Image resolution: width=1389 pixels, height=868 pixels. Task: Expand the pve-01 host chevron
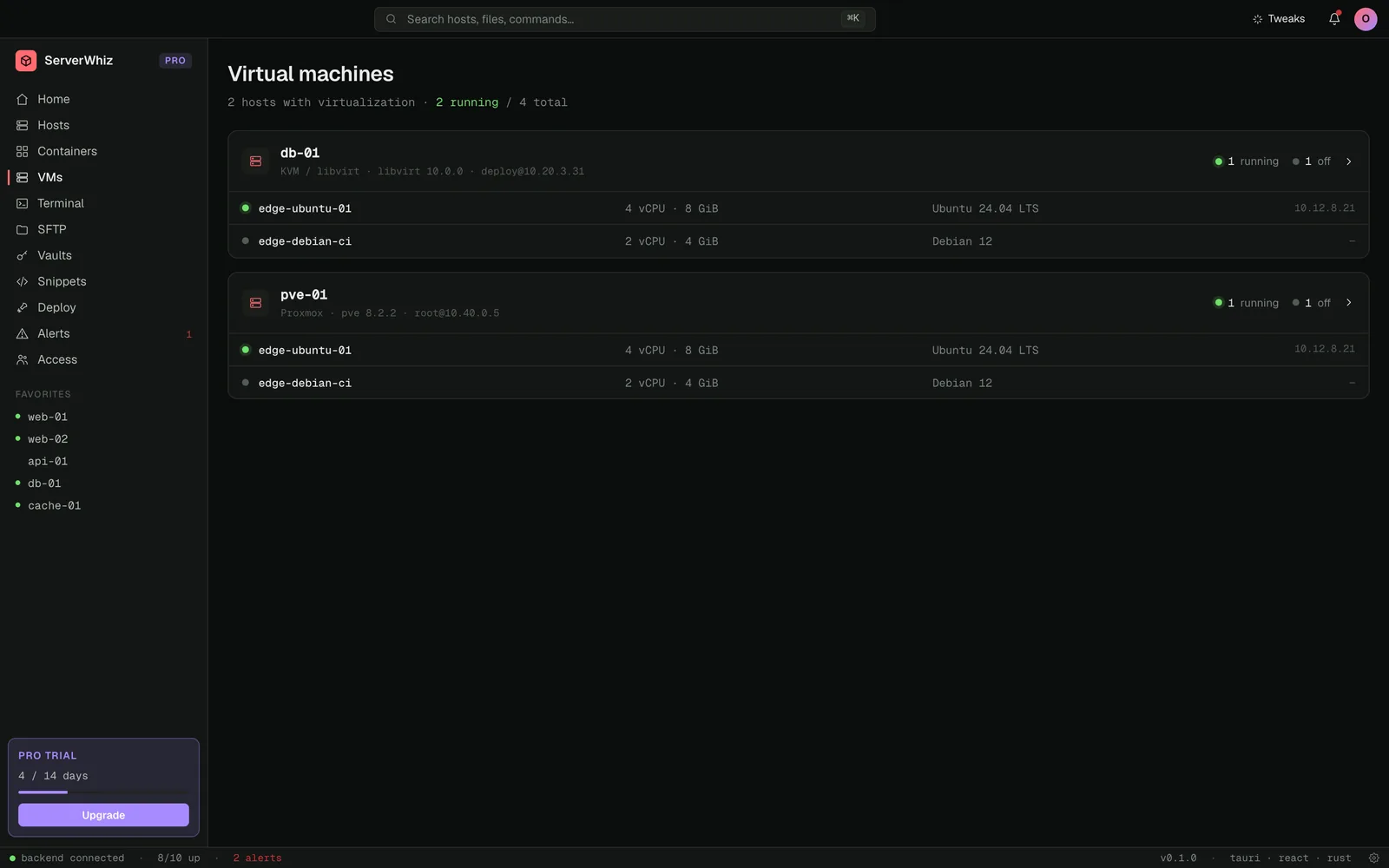[x=1349, y=303]
